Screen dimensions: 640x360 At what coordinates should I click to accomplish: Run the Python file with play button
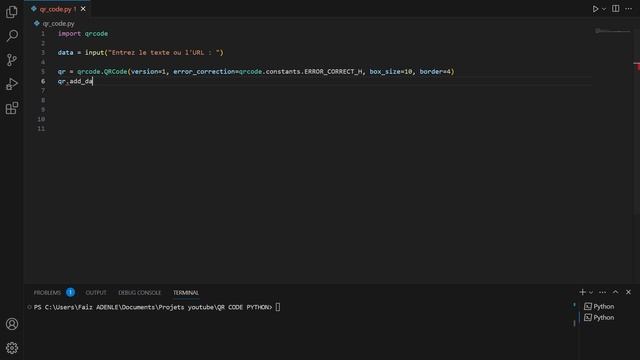[595, 9]
